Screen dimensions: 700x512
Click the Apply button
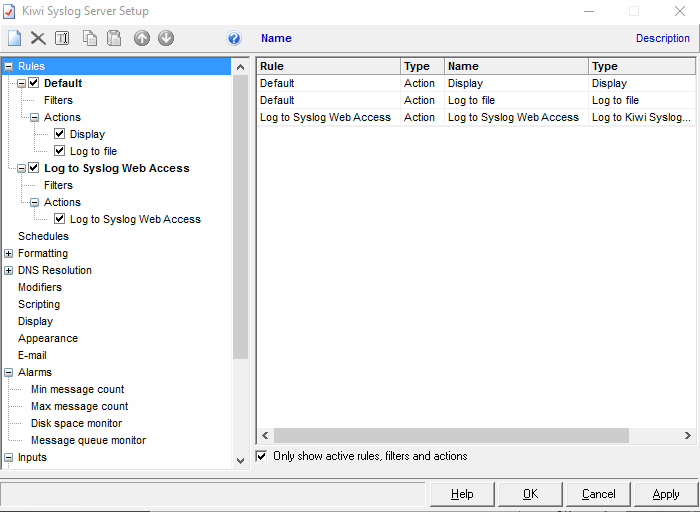click(x=666, y=494)
